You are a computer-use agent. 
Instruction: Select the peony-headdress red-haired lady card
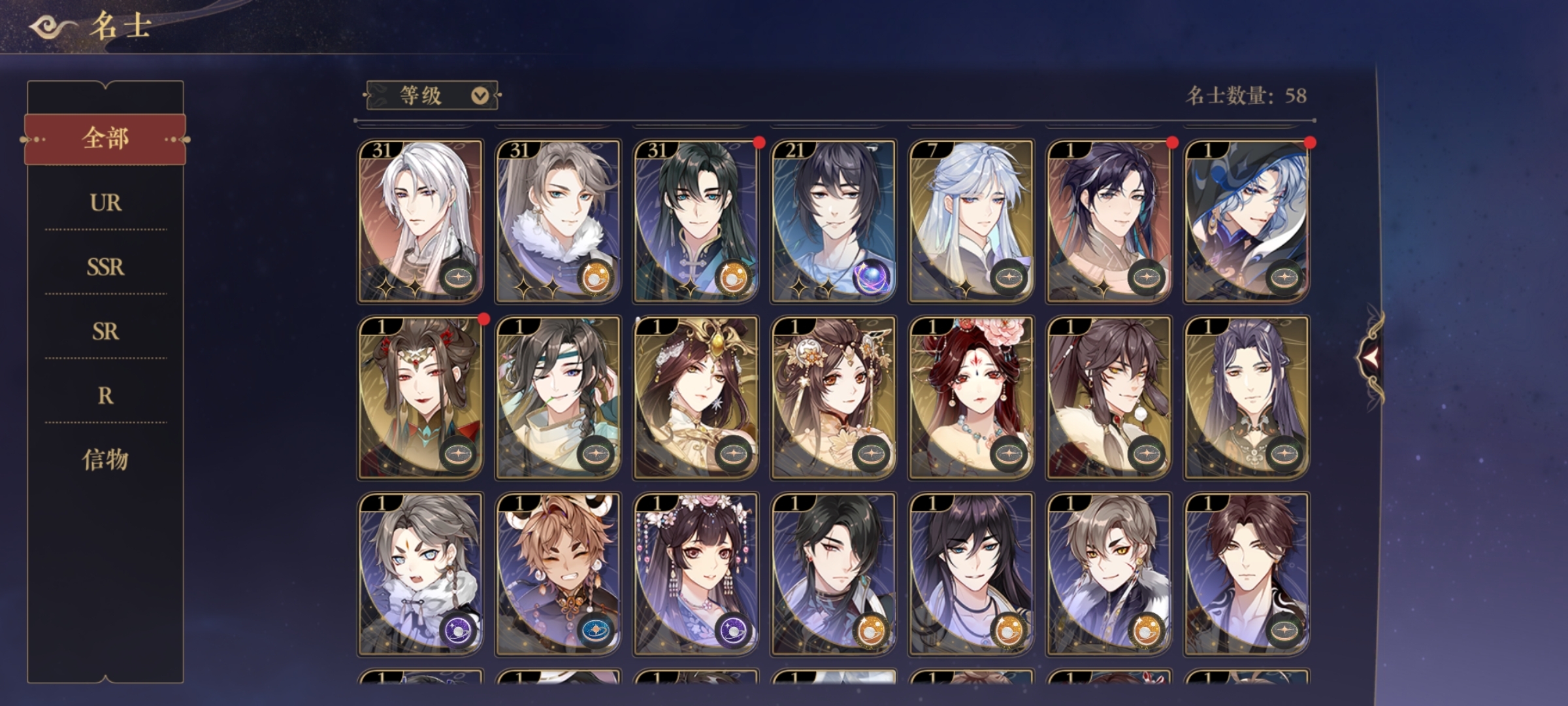971,398
